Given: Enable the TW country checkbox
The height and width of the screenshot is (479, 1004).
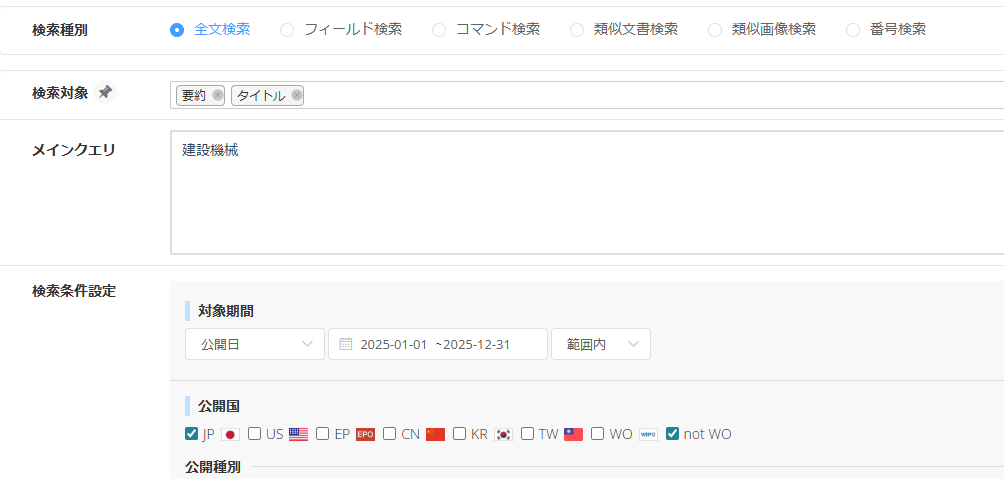Looking at the screenshot, I should tap(527, 434).
